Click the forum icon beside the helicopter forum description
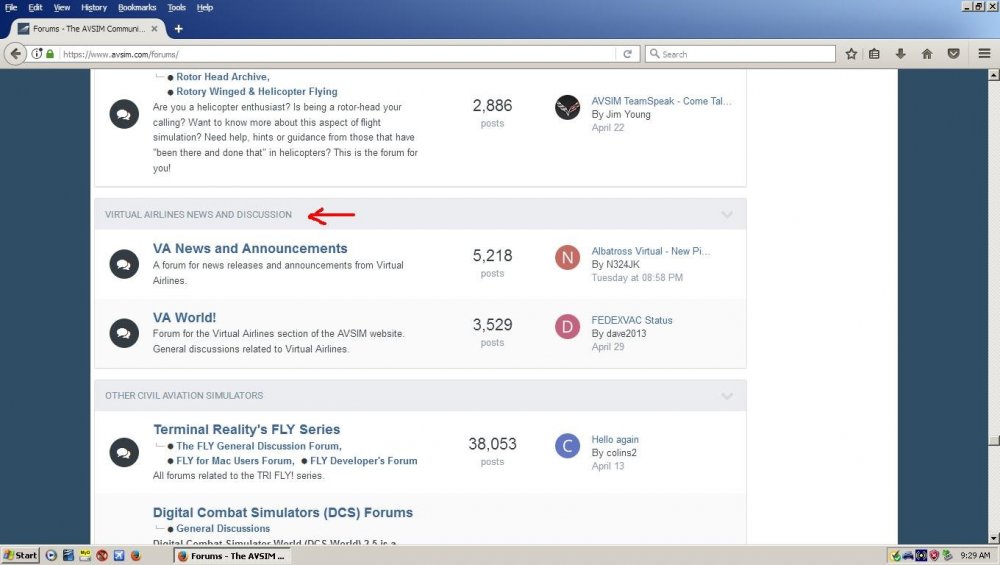1000x565 pixels. pos(124,115)
